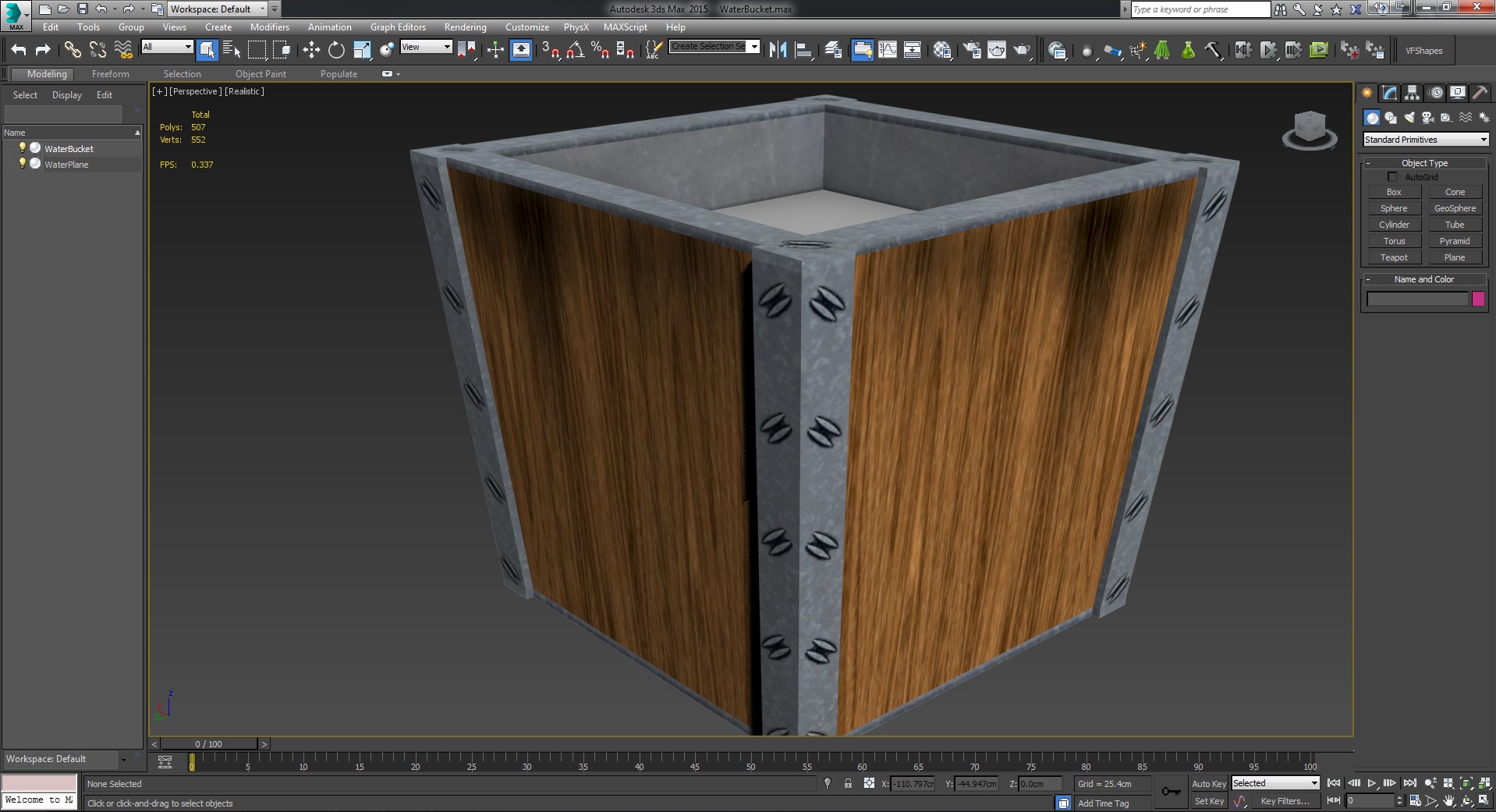Viewport: 1496px width, 812px height.
Task: Activate the Select Object tool
Action: pyautogui.click(x=207, y=50)
